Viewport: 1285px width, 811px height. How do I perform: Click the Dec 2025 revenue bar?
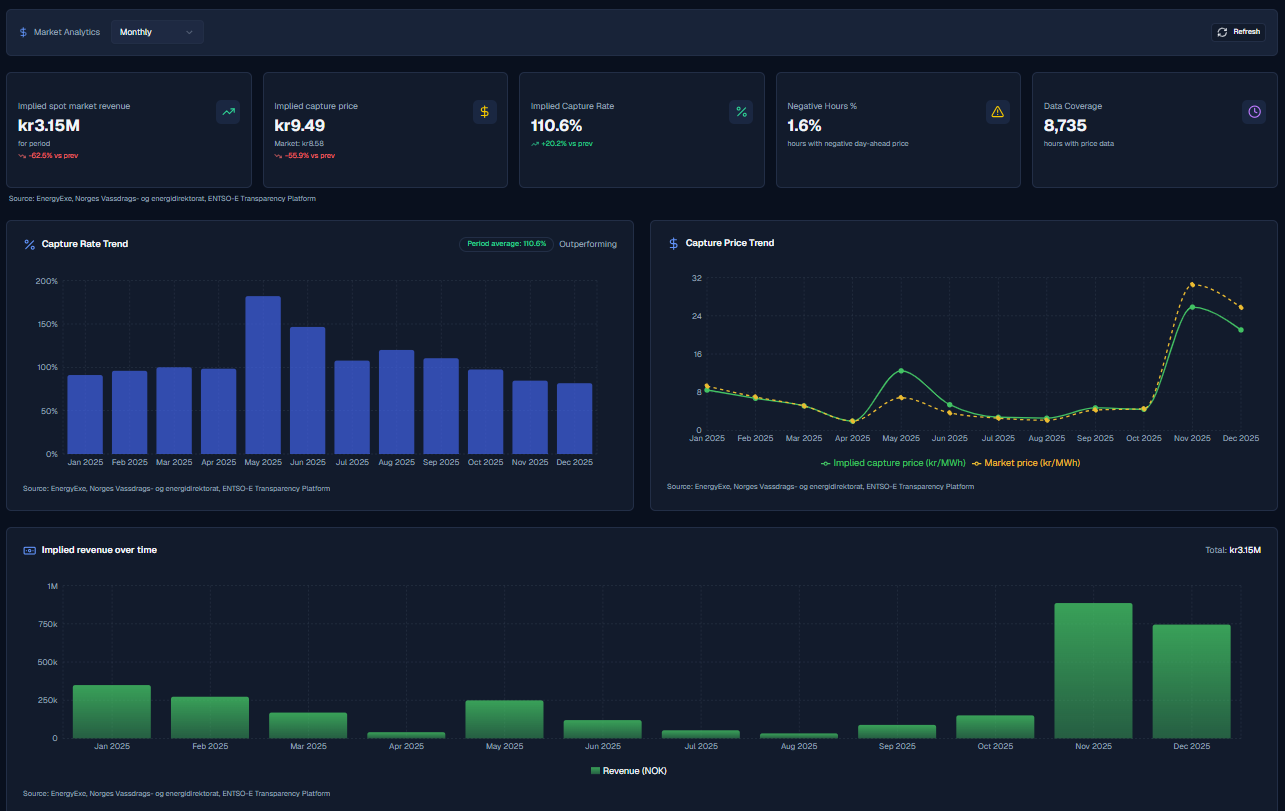1192,681
